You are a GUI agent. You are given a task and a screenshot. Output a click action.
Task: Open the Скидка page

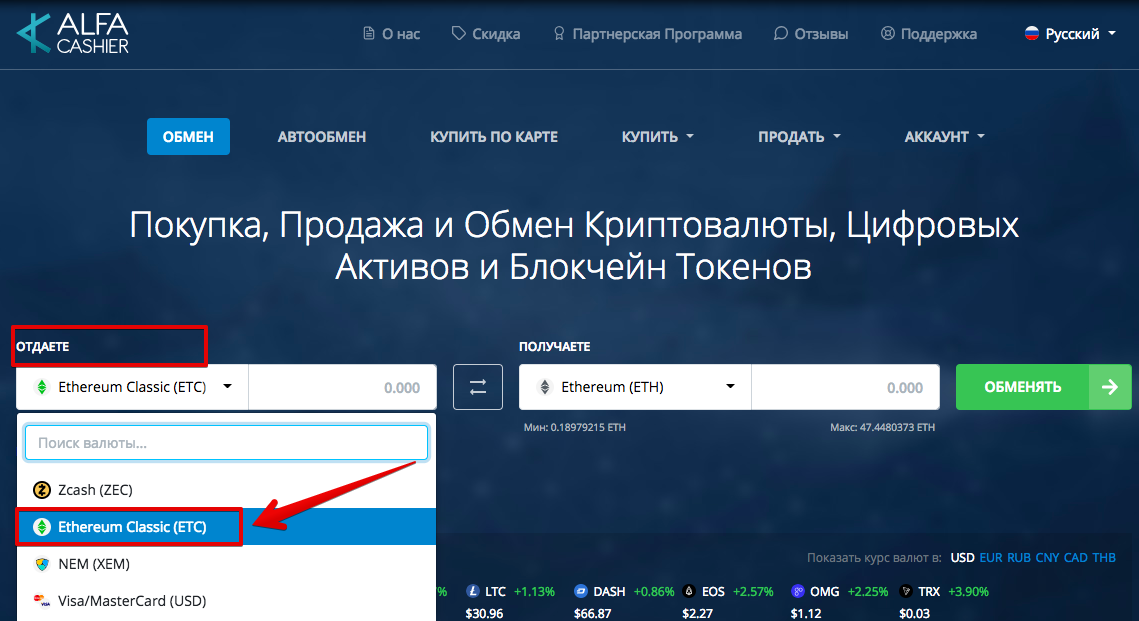pyautogui.click(x=486, y=33)
